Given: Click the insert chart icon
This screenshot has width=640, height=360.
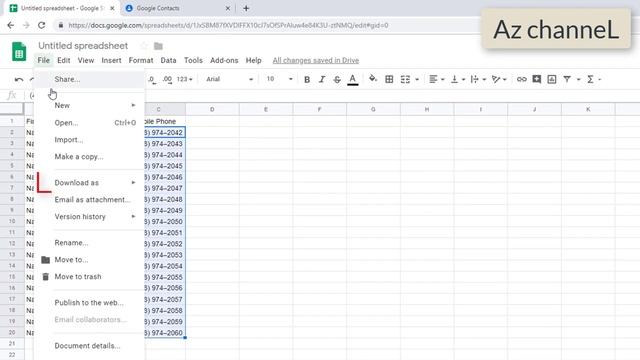Looking at the screenshot, I should point(551,79).
